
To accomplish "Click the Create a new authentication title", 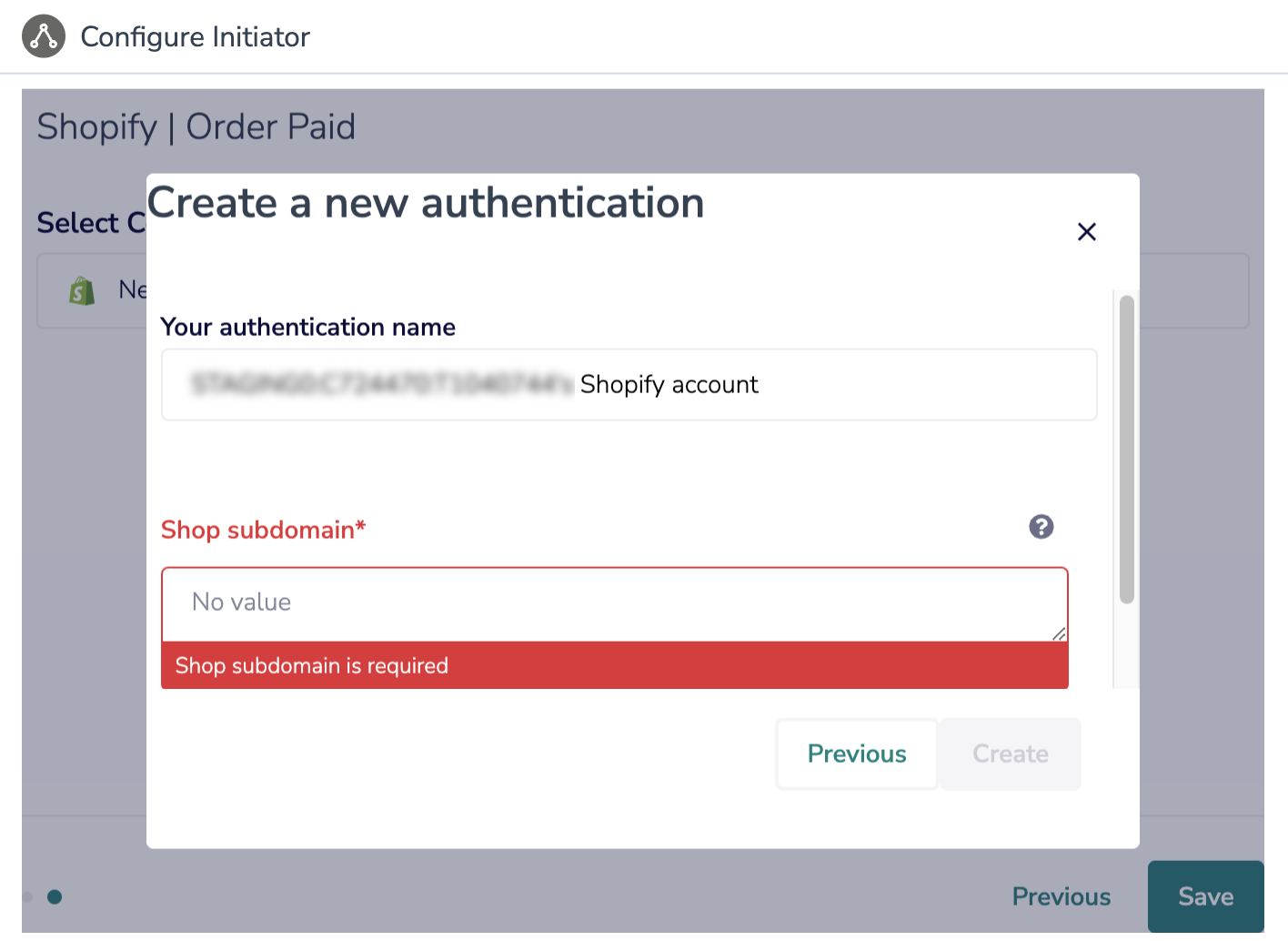I will [x=426, y=203].
